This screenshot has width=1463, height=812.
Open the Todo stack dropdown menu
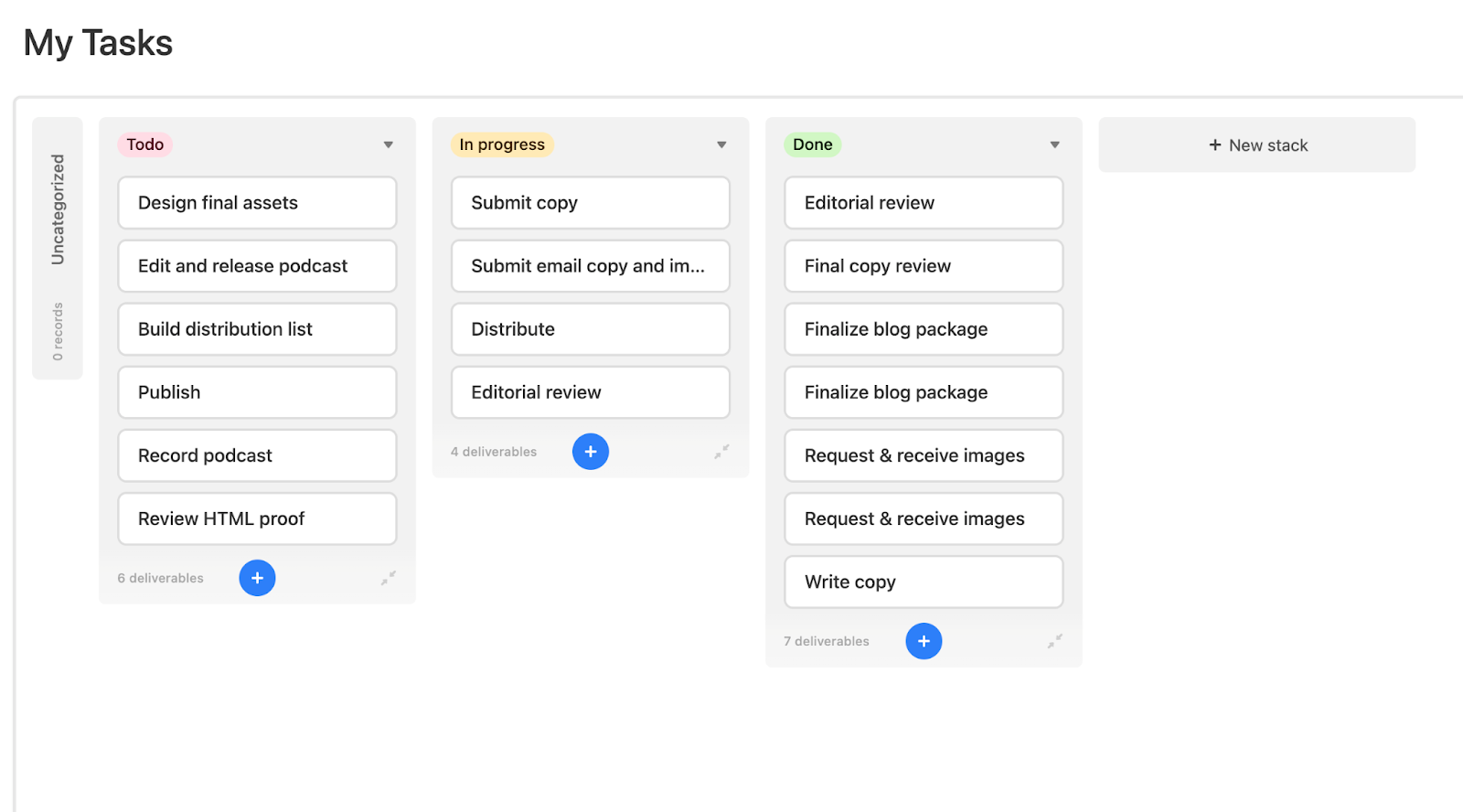(x=389, y=144)
